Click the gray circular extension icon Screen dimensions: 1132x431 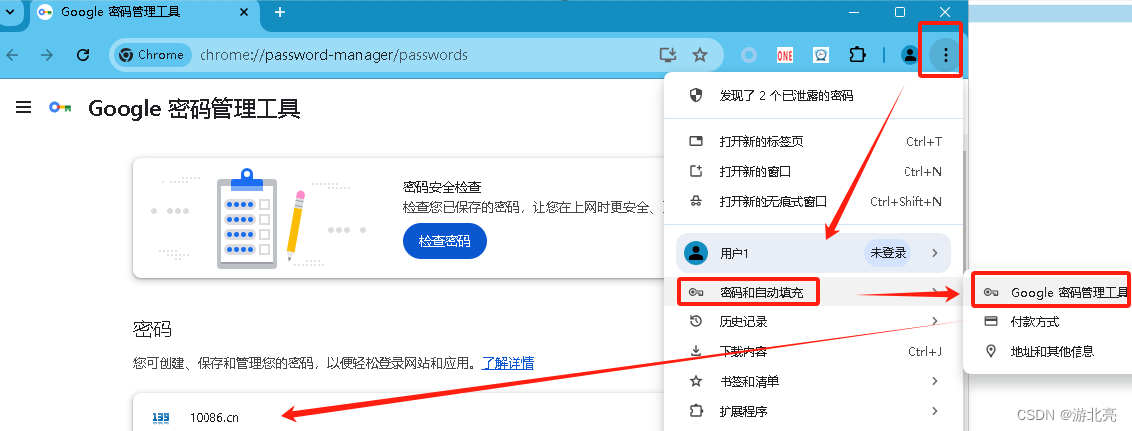[749, 55]
